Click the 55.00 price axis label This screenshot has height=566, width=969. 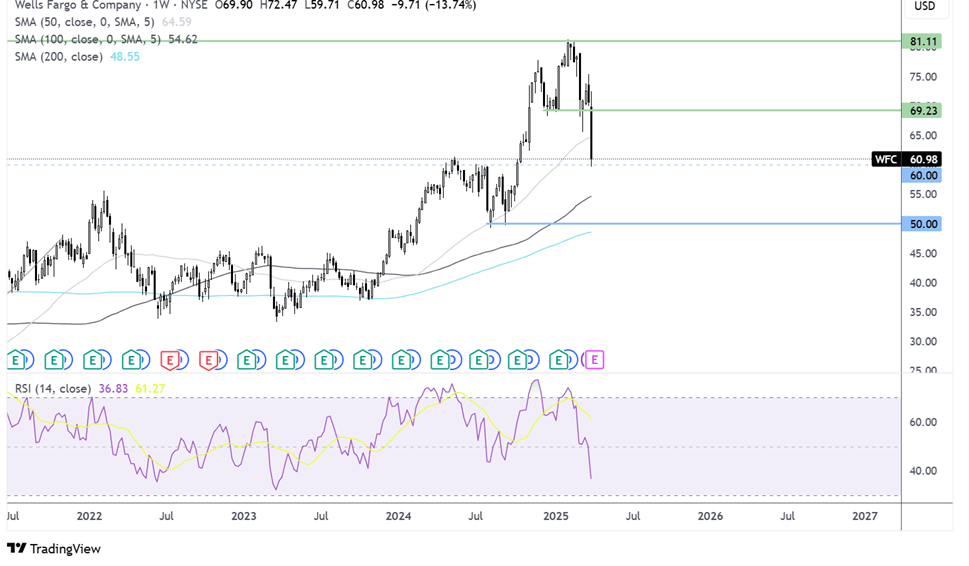click(923, 195)
